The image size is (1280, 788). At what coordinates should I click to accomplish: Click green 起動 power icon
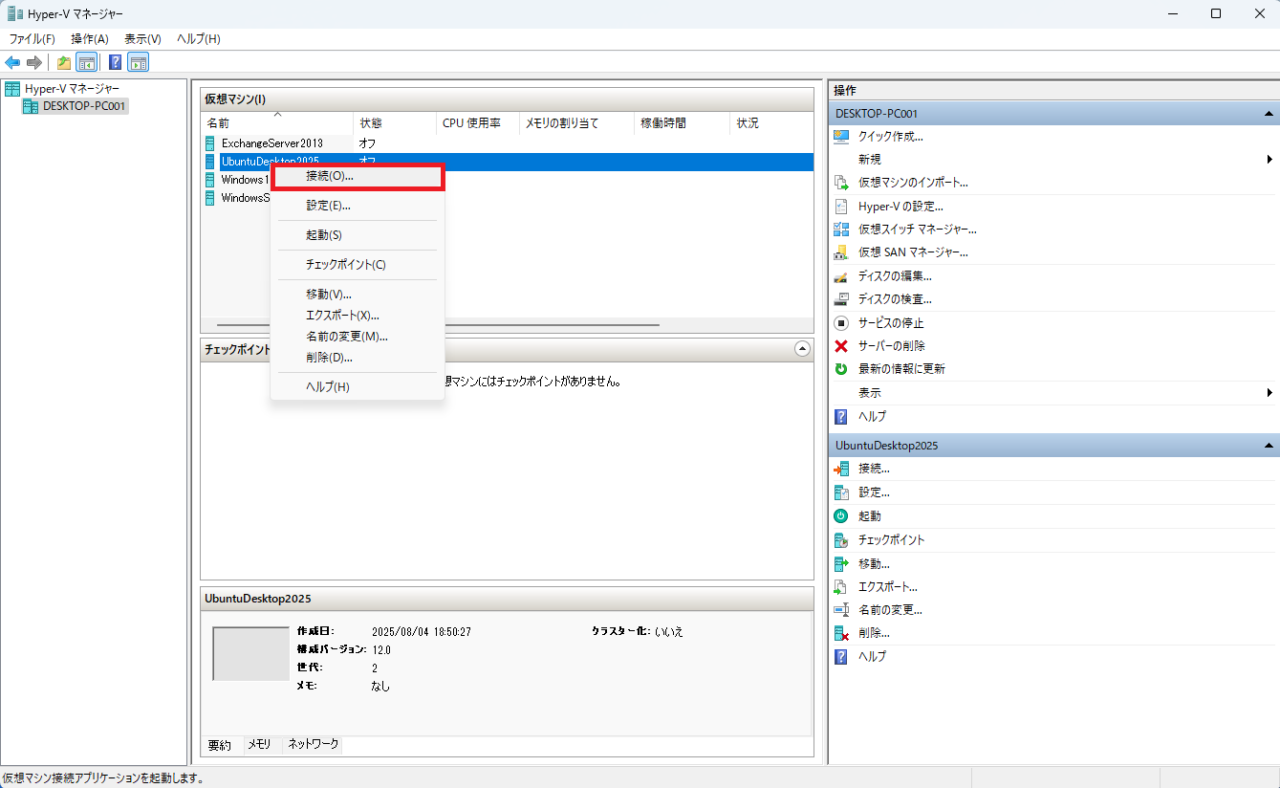pos(841,516)
